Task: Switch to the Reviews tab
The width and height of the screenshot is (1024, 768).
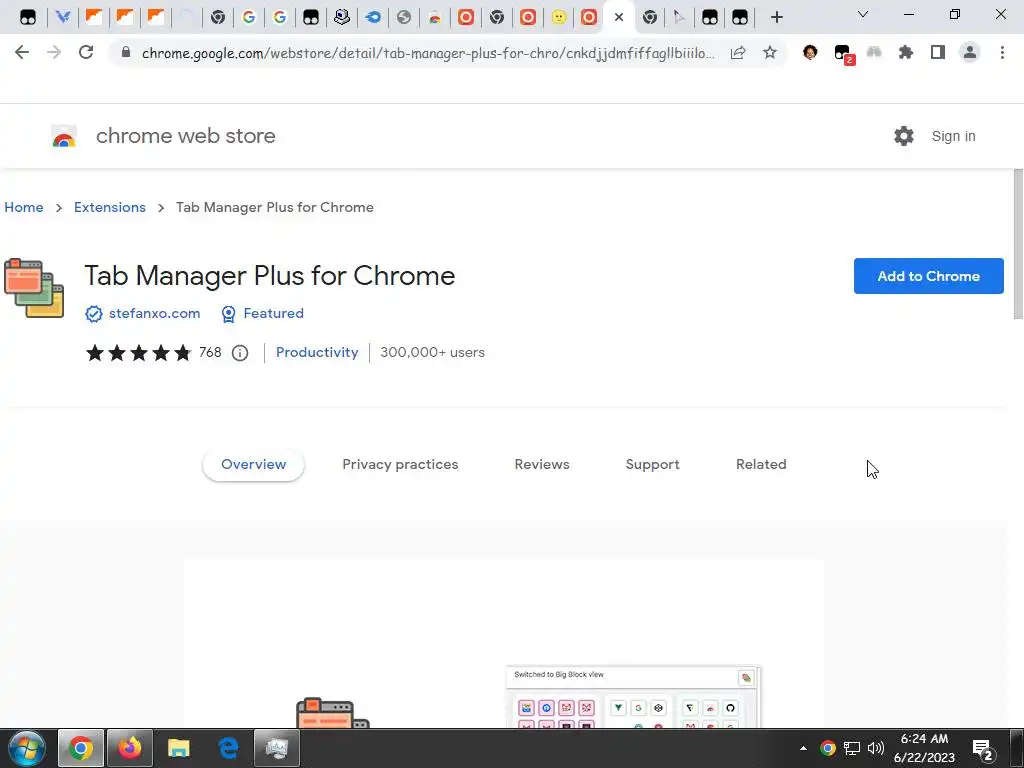Action: coord(542,464)
